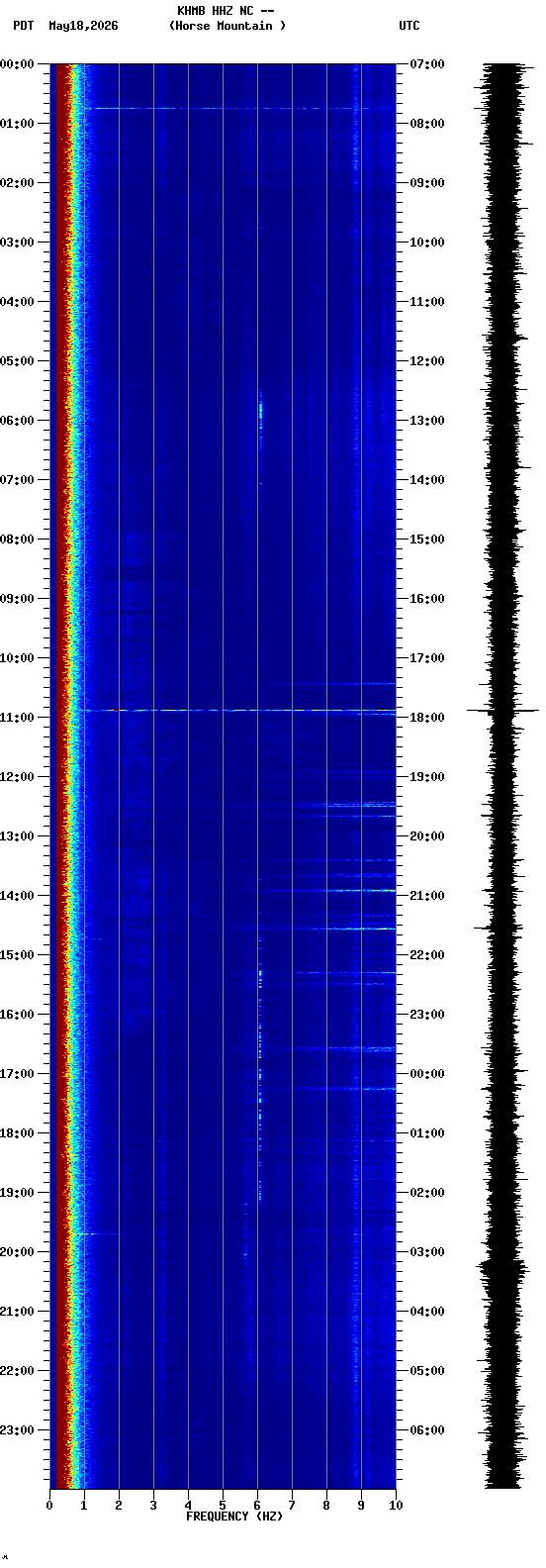Viewport: 546px width, 1568px height.
Task: Click the PDT time label '11:00'
Action: click(17, 718)
